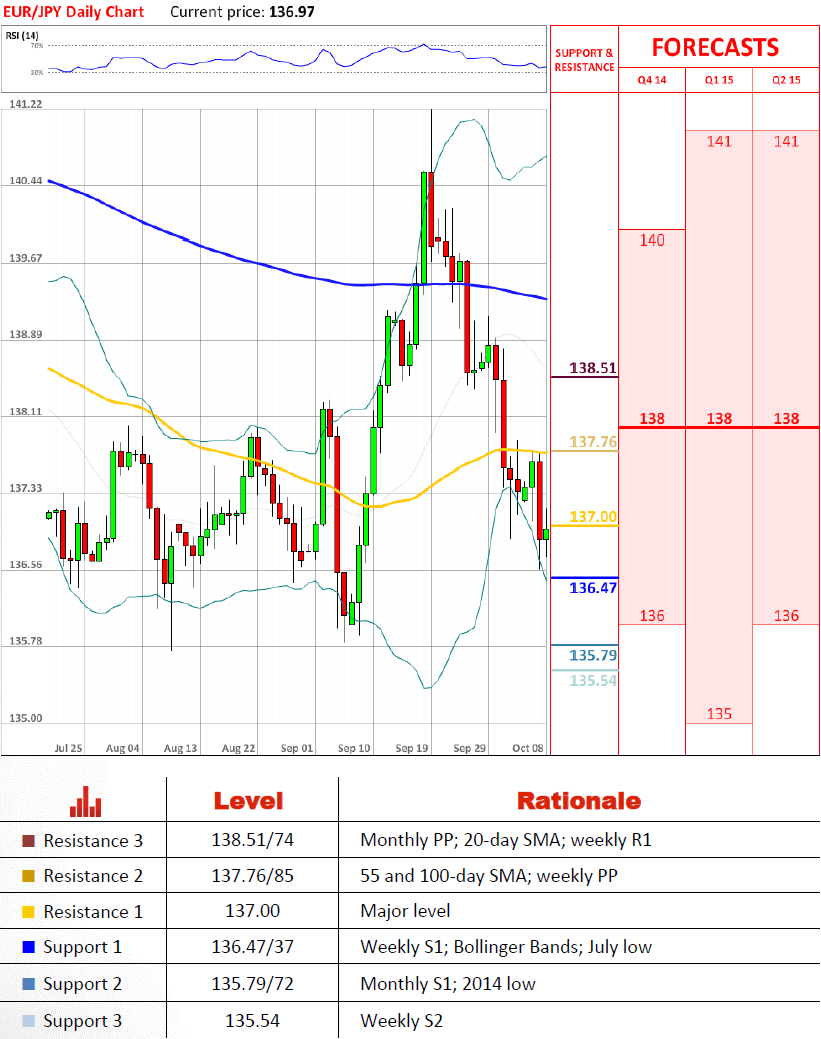Image resolution: width=821 pixels, height=1039 pixels.
Task: Click the Resistance 2 orange color swatch
Action: tap(28, 876)
